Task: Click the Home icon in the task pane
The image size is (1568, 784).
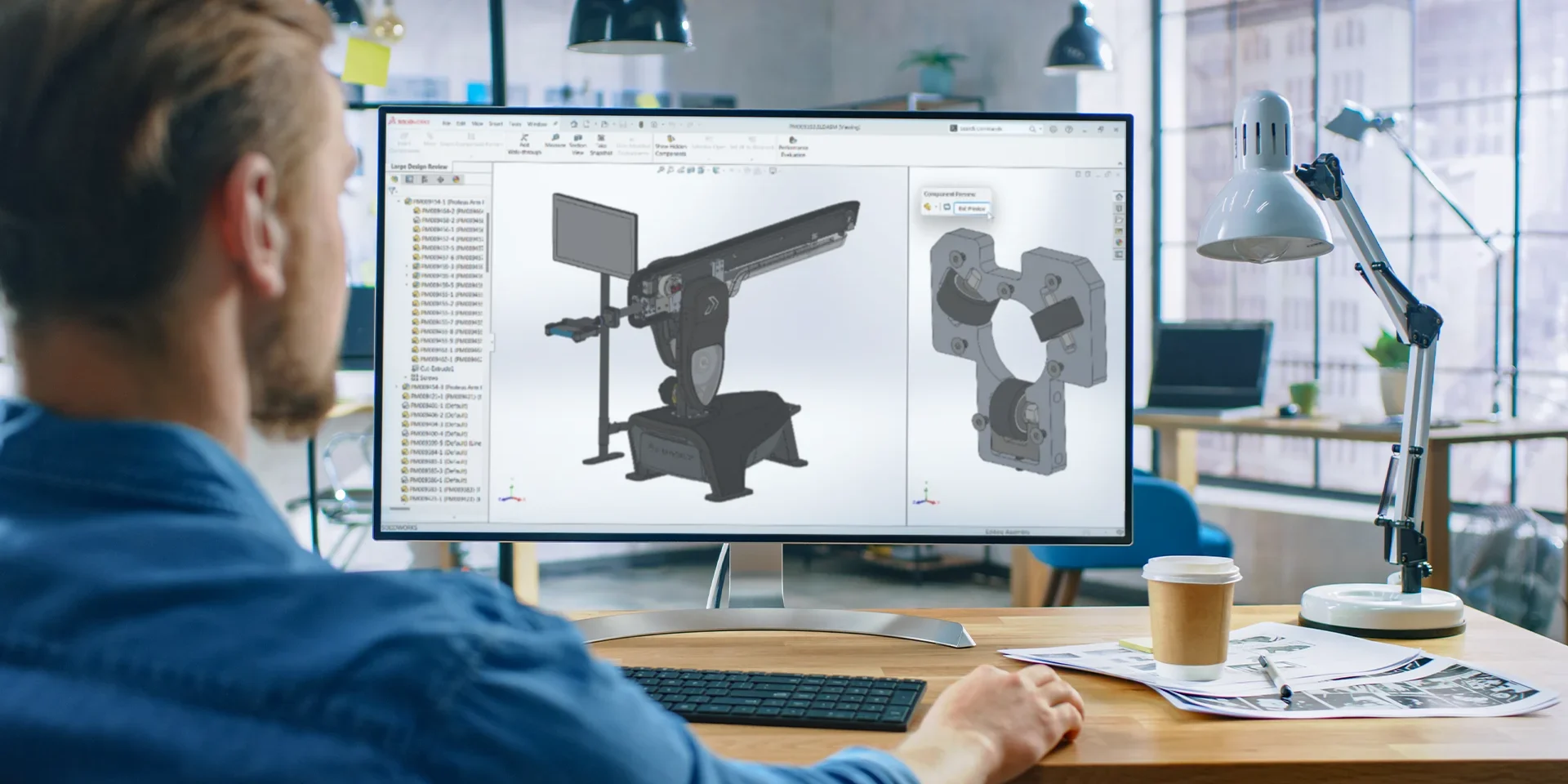Action: 1119,197
